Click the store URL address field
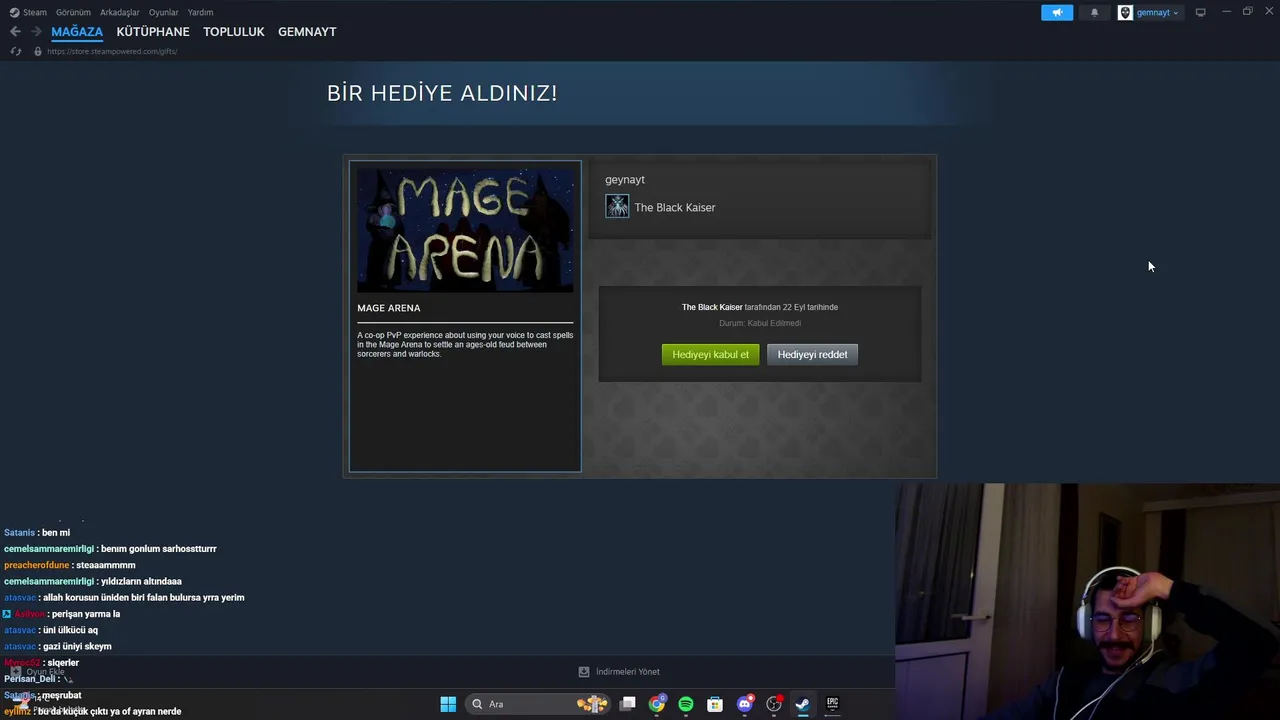Image resolution: width=1280 pixels, height=720 pixels. (x=112, y=51)
